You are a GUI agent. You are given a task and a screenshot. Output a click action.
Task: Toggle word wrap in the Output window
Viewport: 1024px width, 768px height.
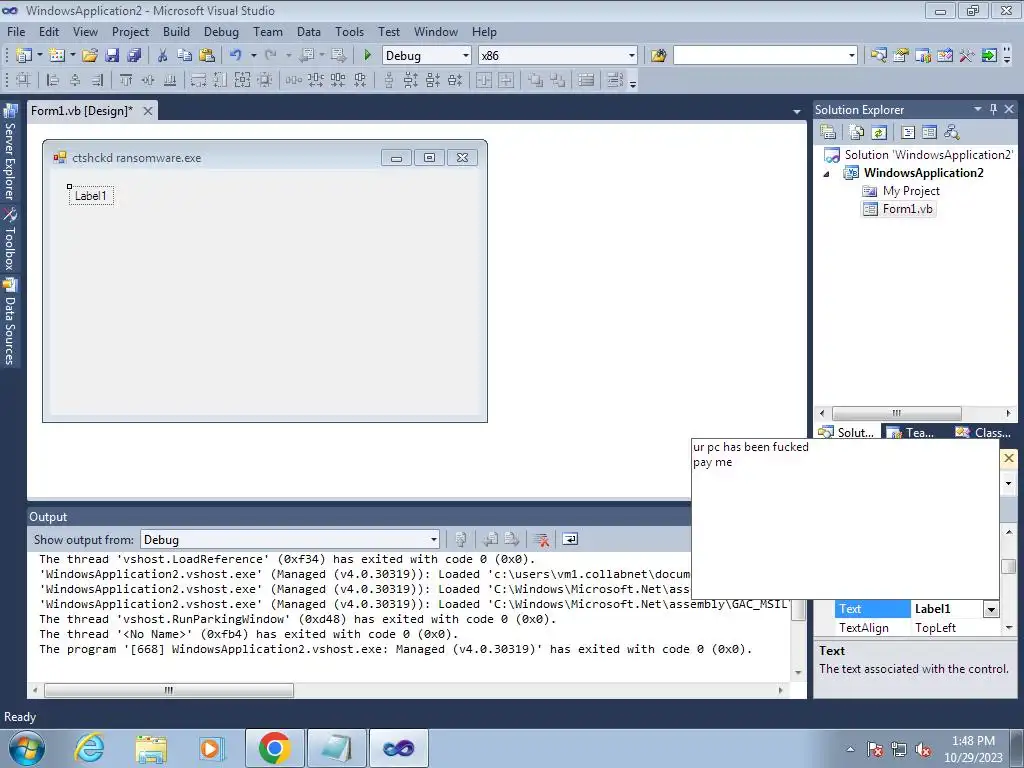coord(570,539)
